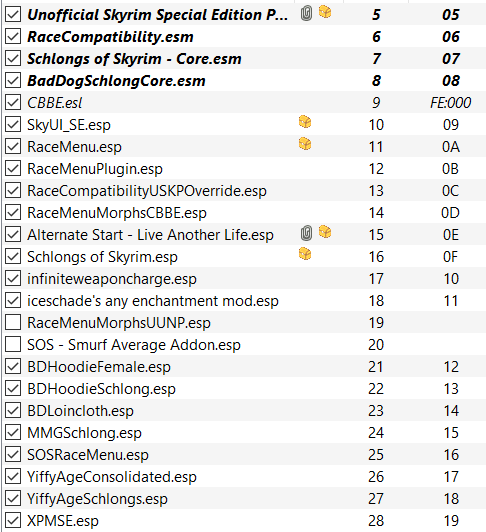Image resolution: width=486 pixels, height=532 pixels.
Task: Select RaceMenuMorphsCBBE.esp name
Action: [x=117, y=213]
